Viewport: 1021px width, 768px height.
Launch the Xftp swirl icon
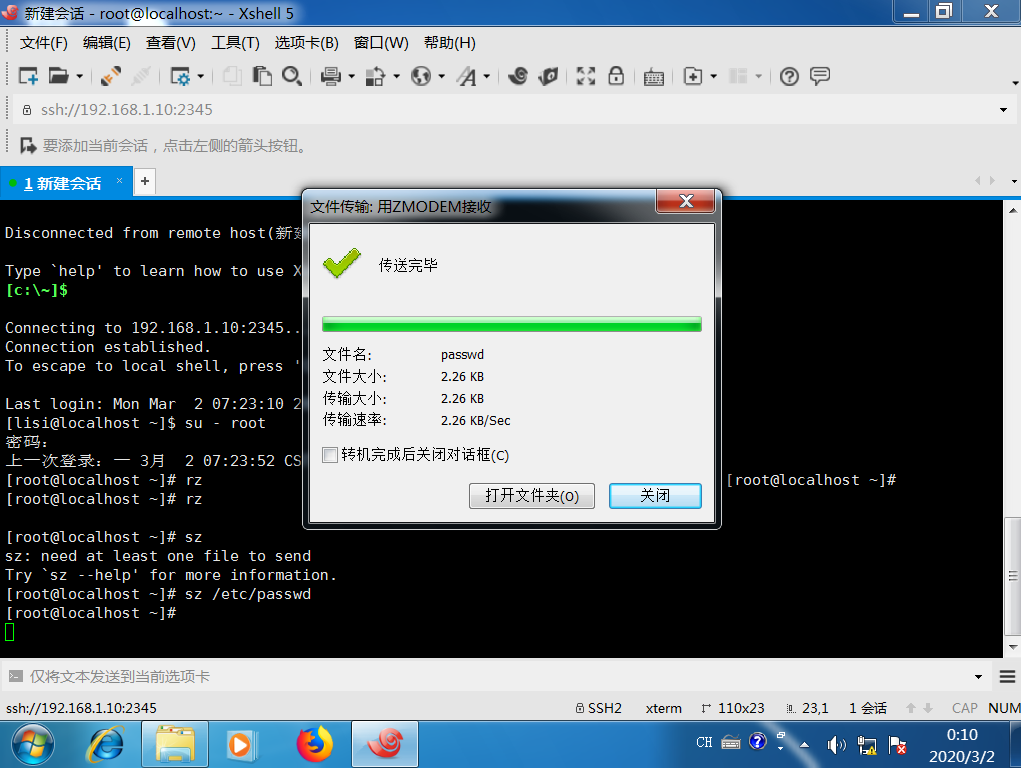point(518,76)
